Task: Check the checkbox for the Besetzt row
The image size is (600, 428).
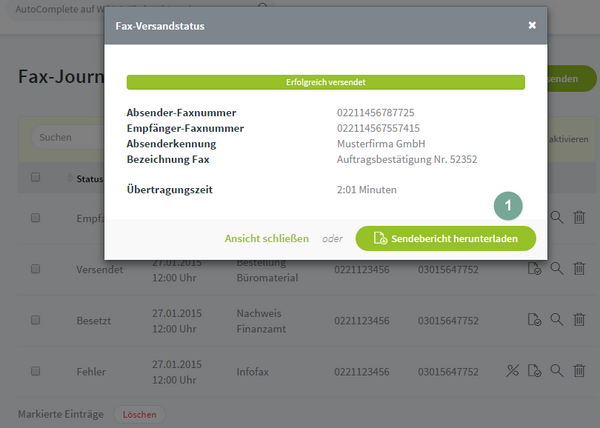Action: [36, 320]
